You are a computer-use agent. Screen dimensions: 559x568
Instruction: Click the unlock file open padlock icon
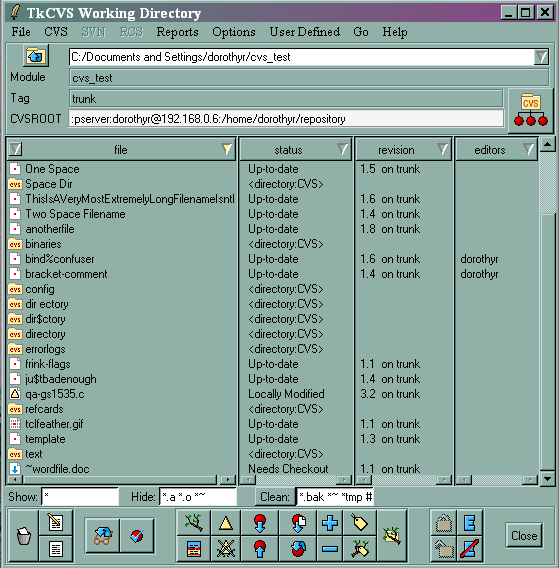[x=444, y=549]
